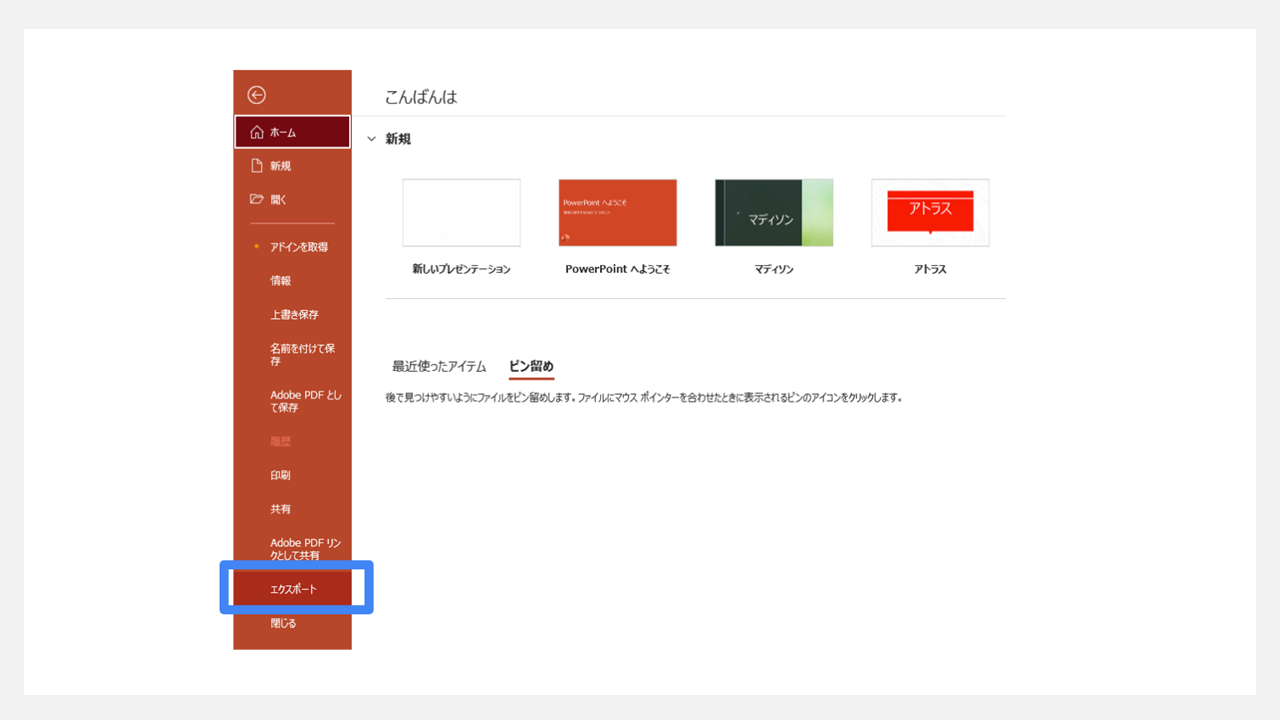Viewport: 1280px width, 720px height.
Task: Create 新しいプレゼンテーション blank thumbnail
Action: pyautogui.click(x=461, y=212)
